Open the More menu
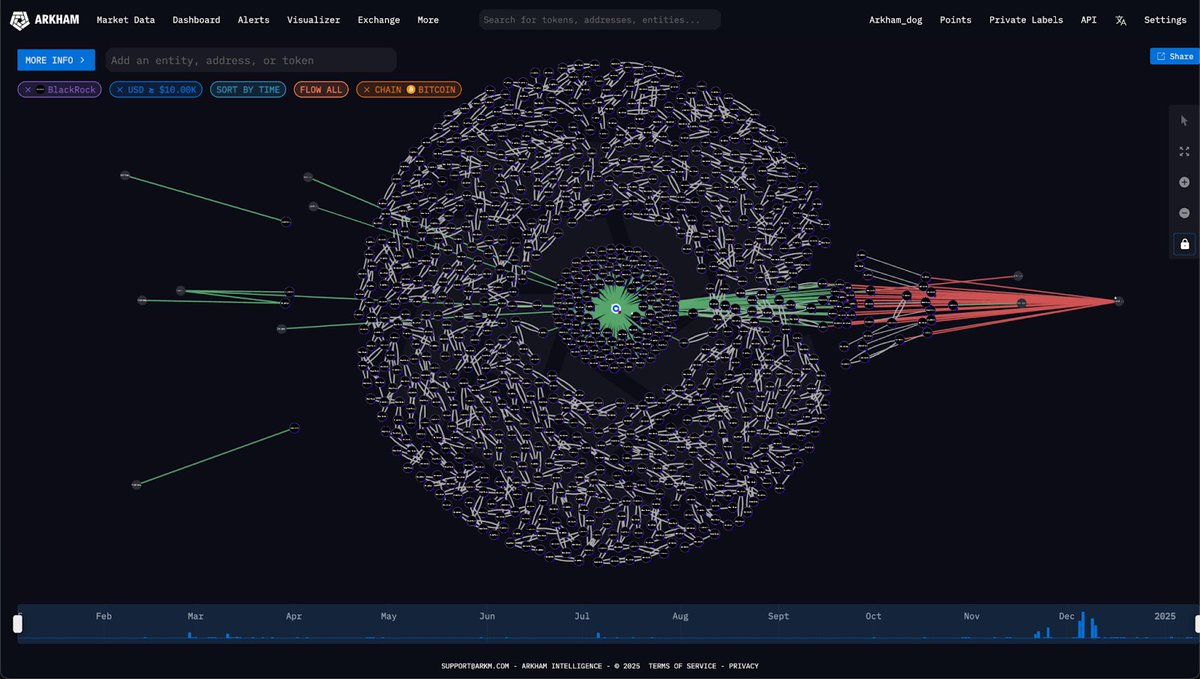1200x679 pixels. 428,20
